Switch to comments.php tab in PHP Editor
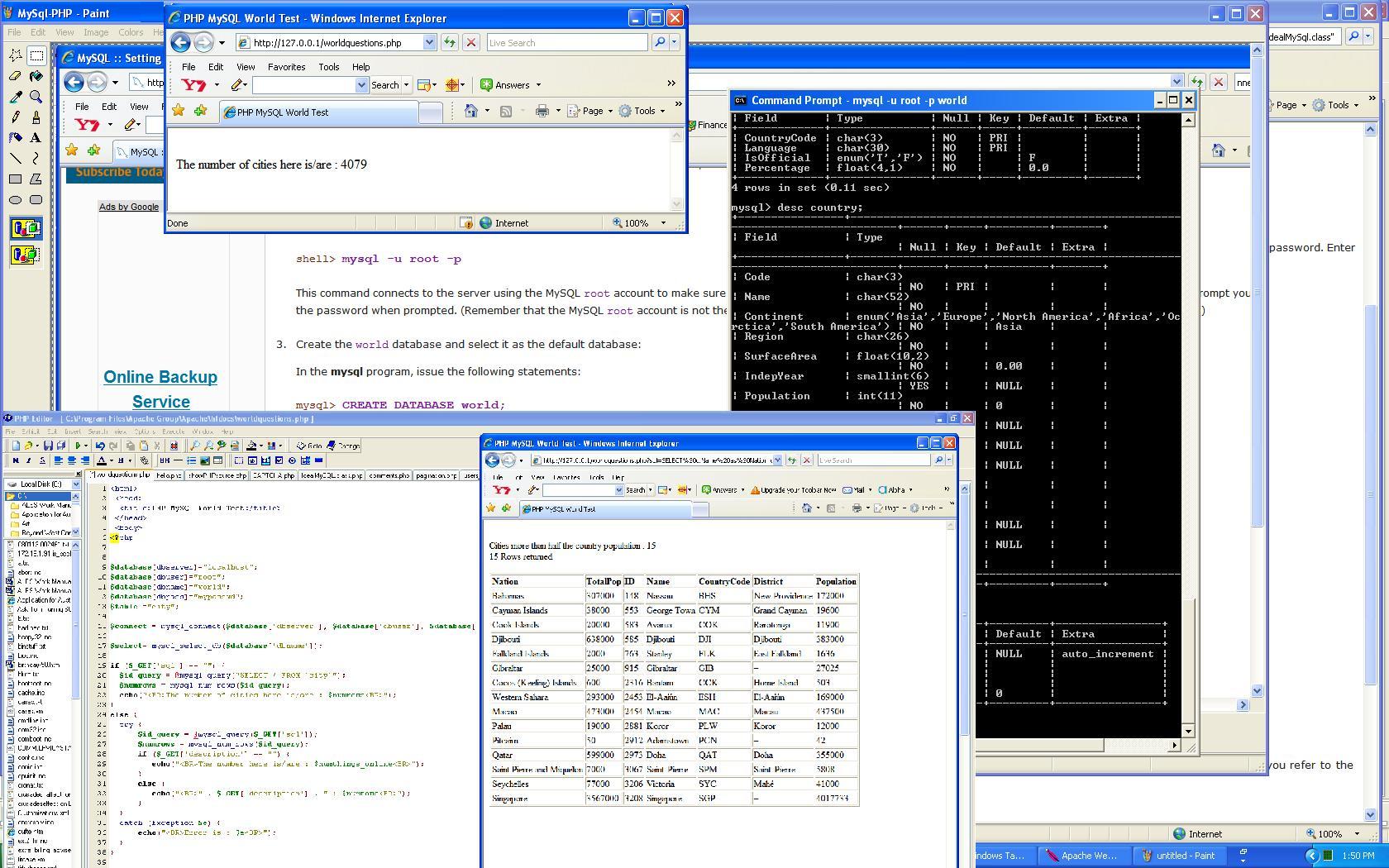The image size is (1389, 868). (389, 475)
